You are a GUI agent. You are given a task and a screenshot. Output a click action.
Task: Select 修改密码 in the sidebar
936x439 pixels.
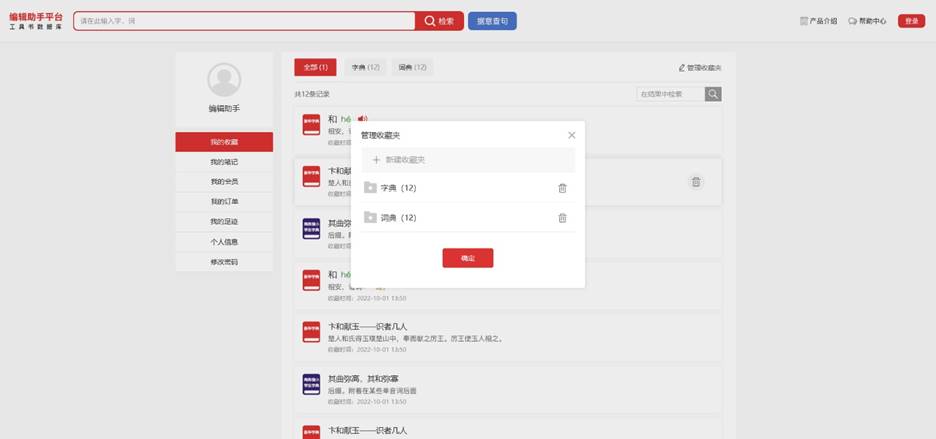click(x=224, y=262)
